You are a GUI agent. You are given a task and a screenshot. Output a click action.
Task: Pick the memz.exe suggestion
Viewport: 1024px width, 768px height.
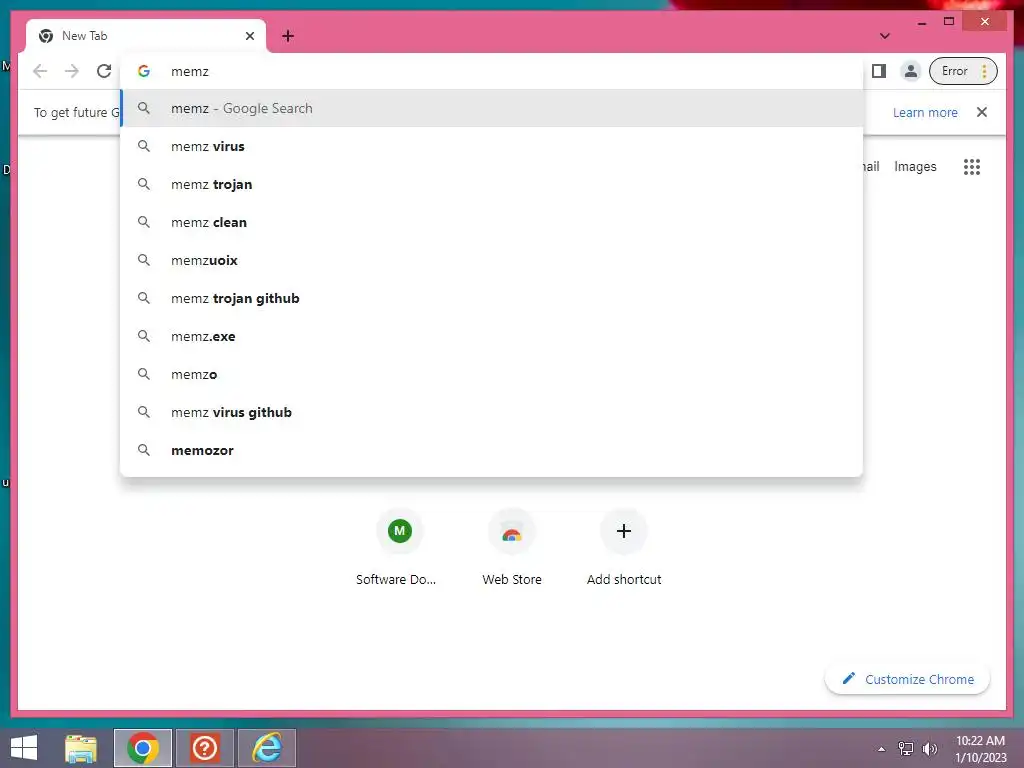(x=491, y=336)
